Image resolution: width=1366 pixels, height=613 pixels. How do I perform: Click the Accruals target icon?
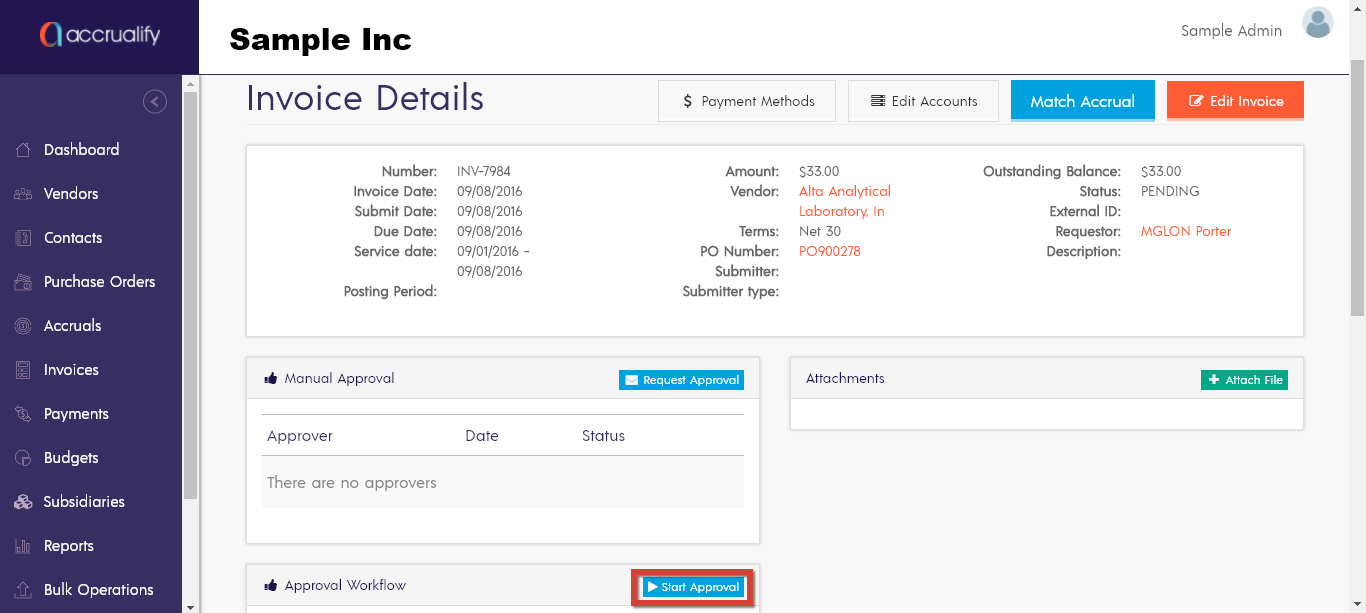[x=23, y=326]
